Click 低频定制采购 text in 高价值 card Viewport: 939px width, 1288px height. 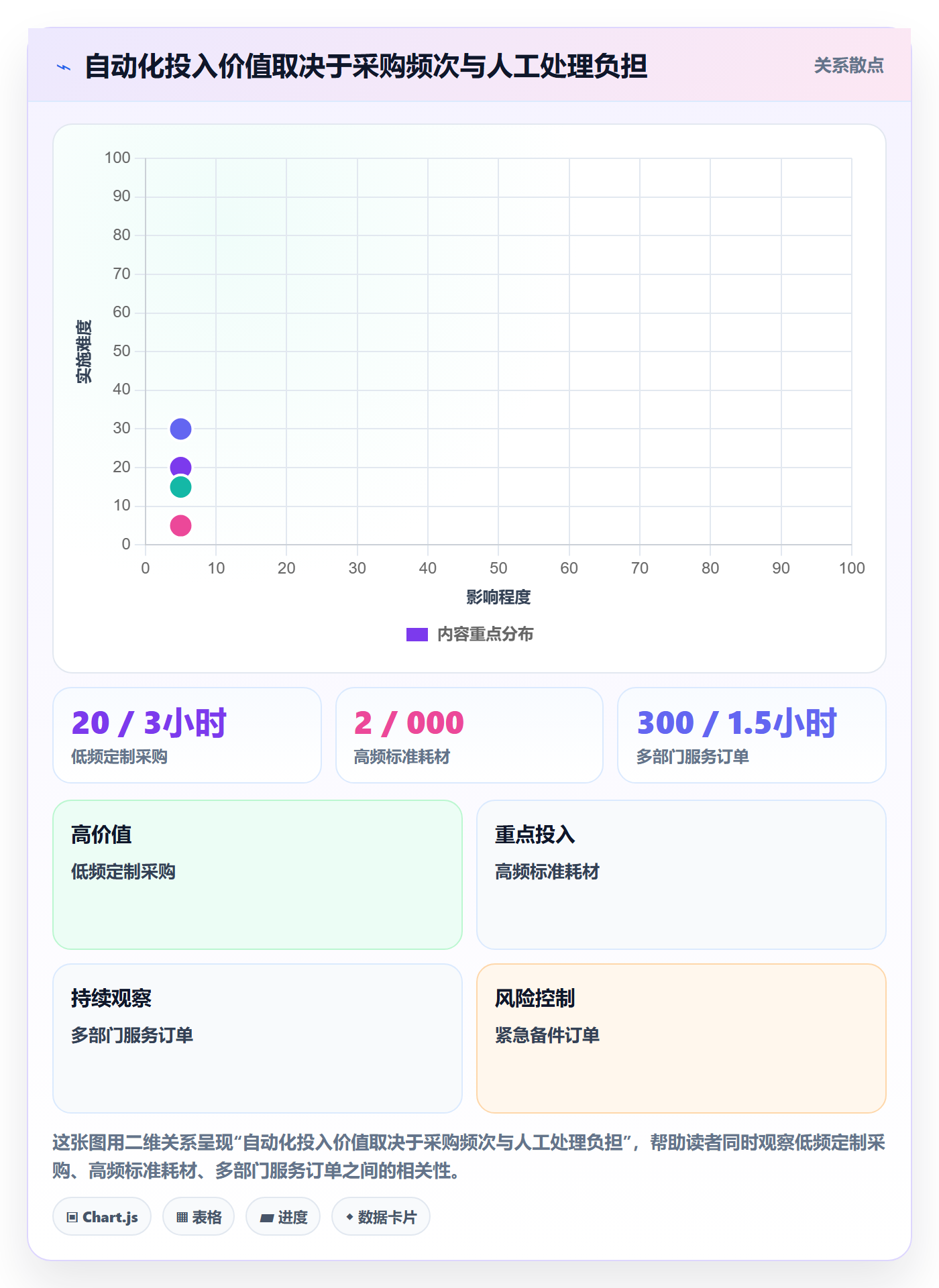(123, 871)
